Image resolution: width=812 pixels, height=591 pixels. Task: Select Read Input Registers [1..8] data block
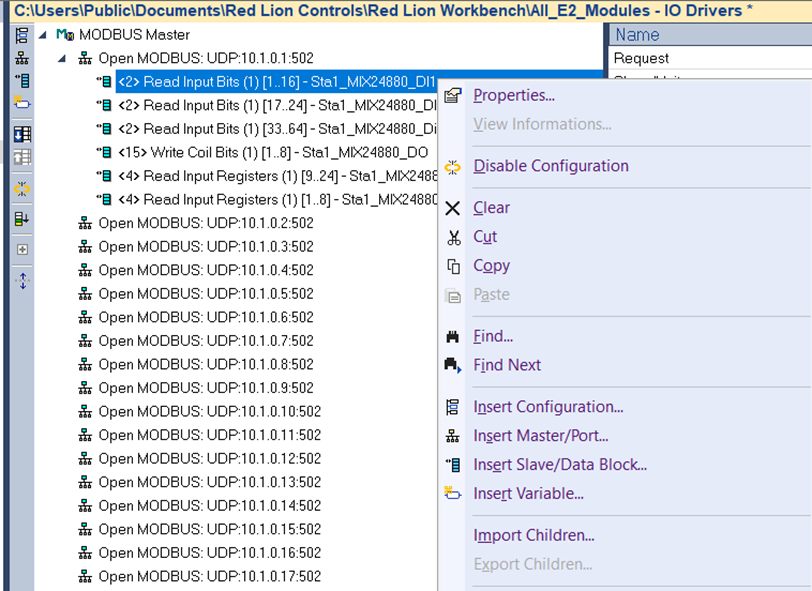point(277,200)
